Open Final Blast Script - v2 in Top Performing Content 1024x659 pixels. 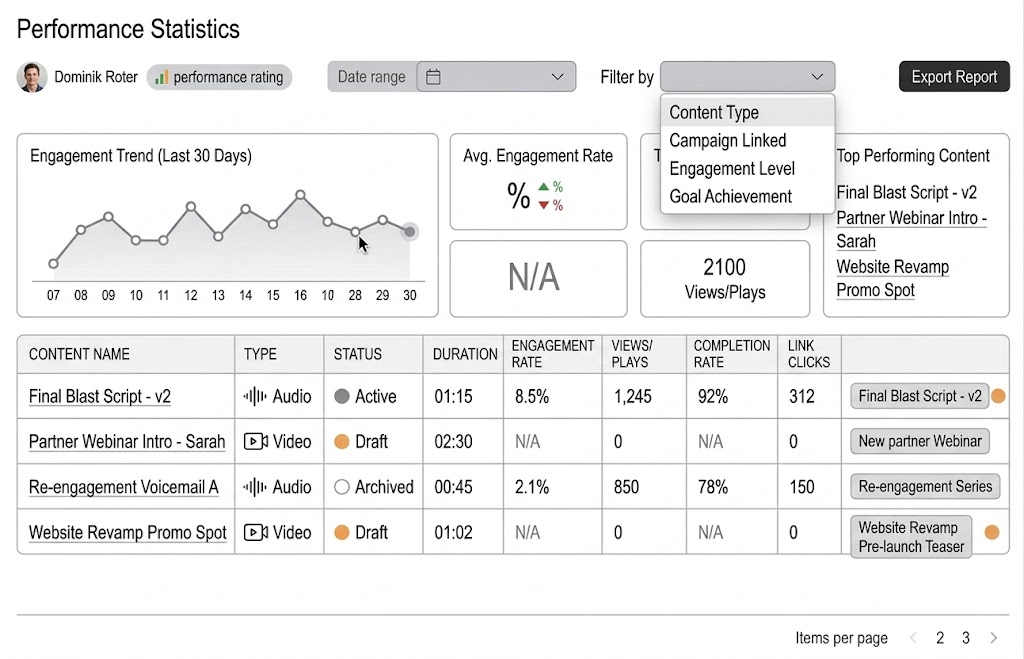(x=906, y=193)
